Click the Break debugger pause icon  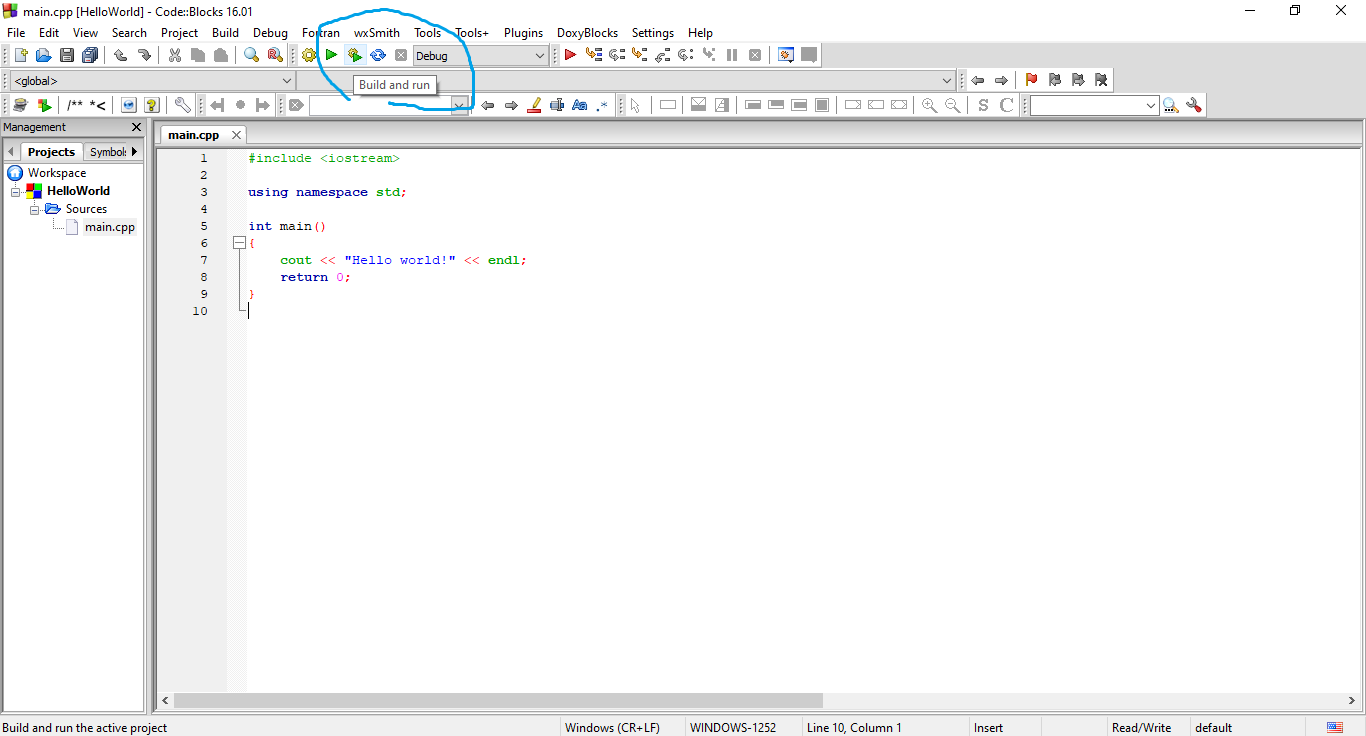pos(732,55)
